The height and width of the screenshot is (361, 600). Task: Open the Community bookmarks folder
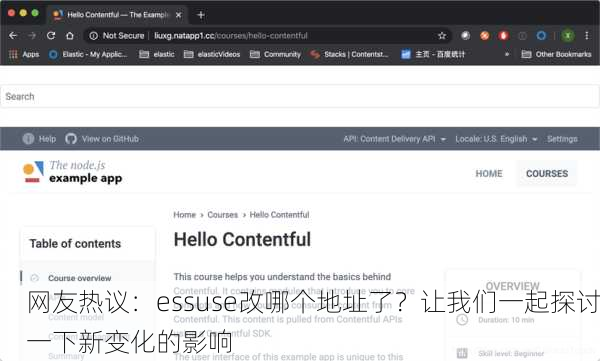276,54
